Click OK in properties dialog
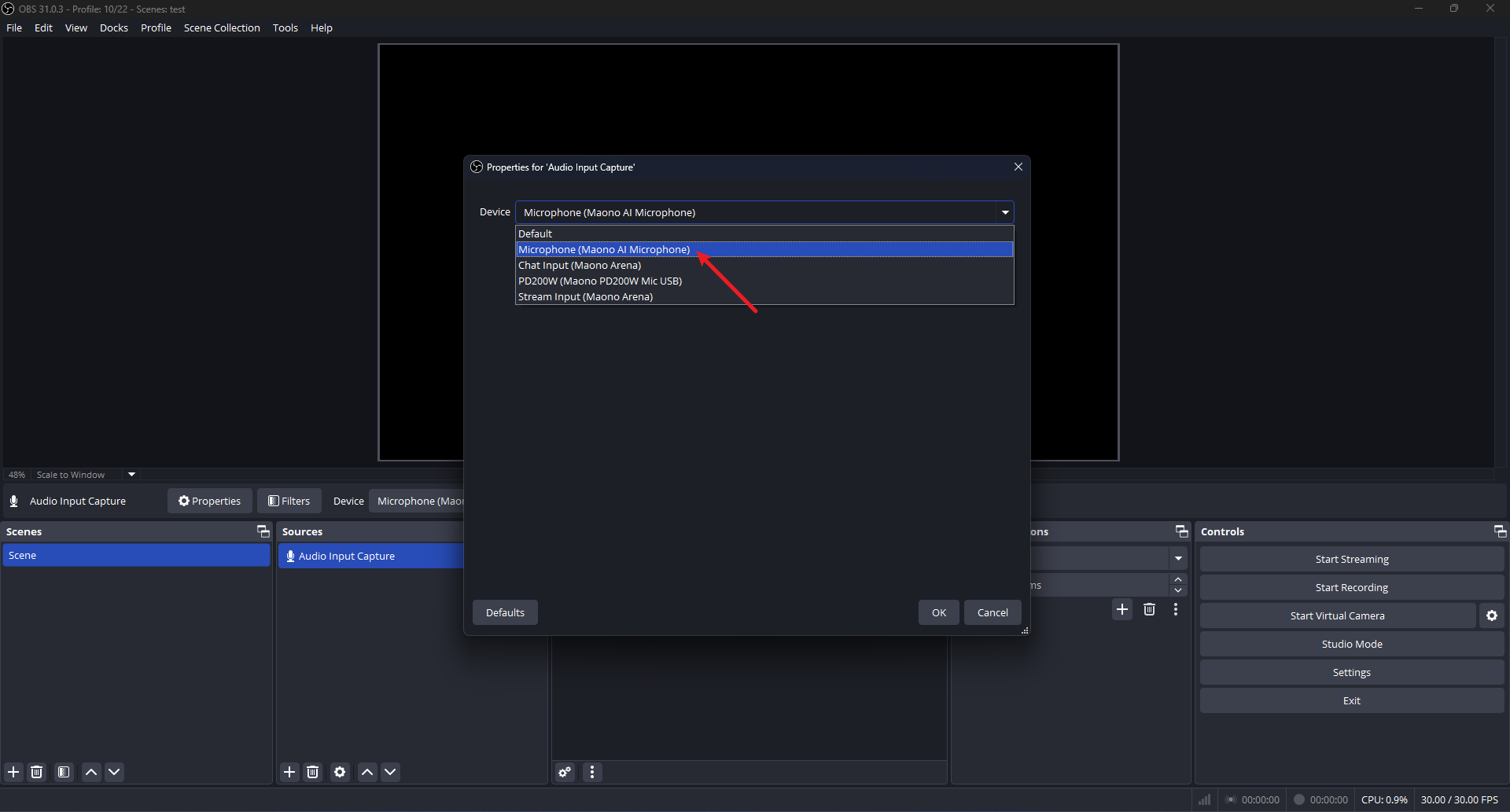 coord(938,612)
